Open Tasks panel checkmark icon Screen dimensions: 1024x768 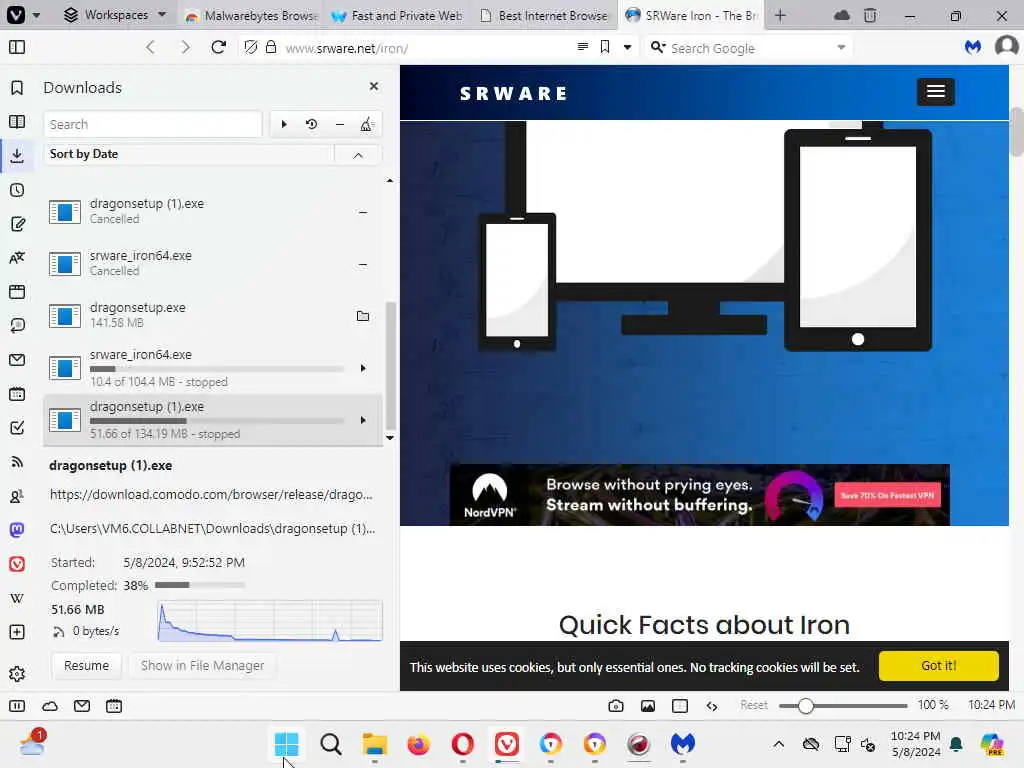(x=18, y=428)
